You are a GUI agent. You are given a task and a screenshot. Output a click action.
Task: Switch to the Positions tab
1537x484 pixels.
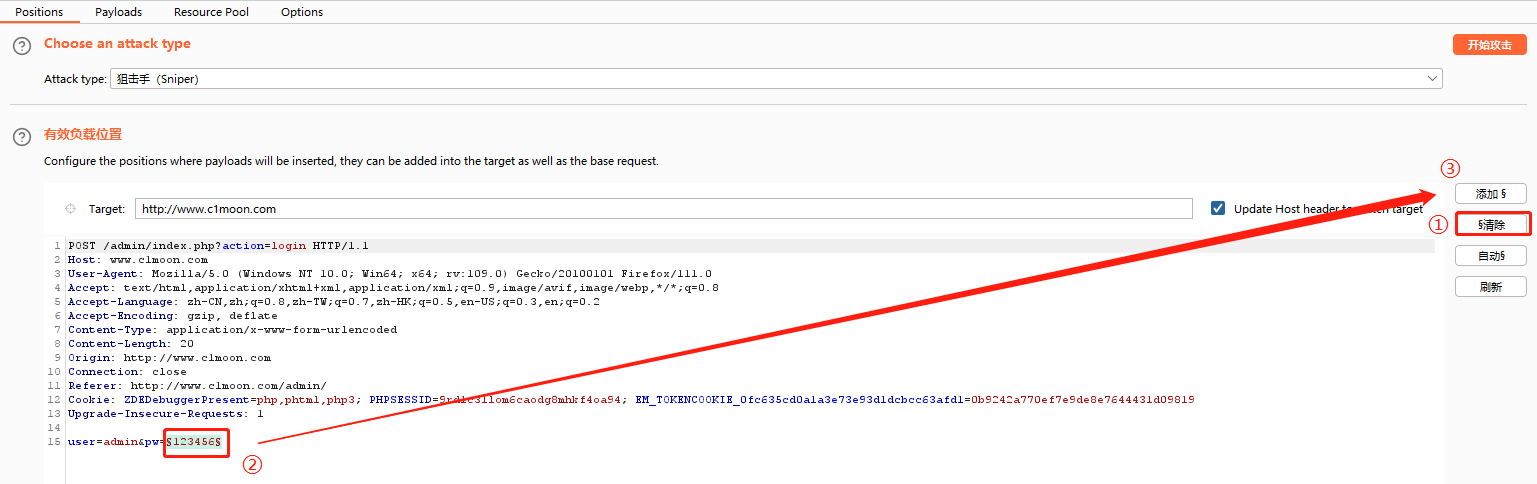point(39,12)
